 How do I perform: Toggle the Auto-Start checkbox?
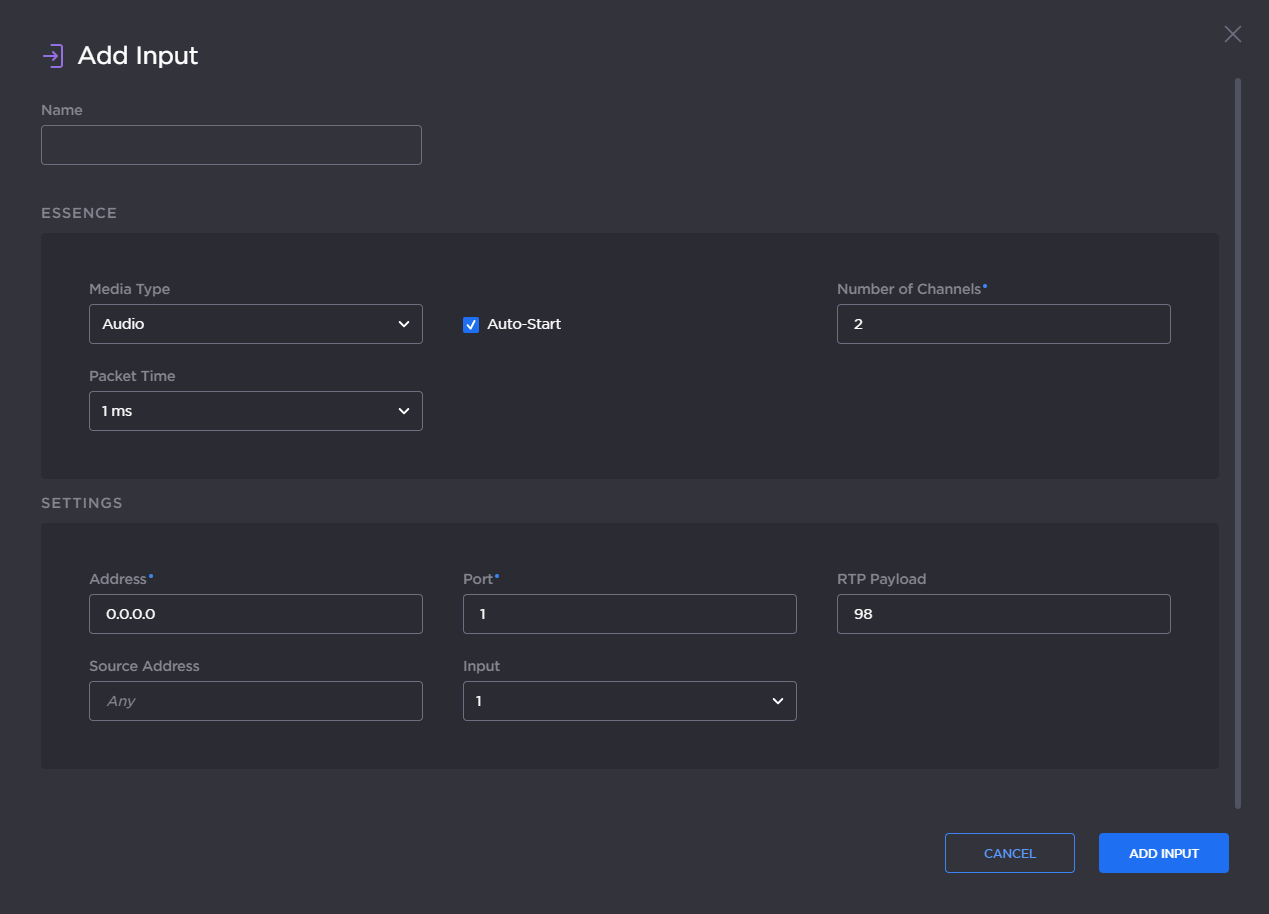pos(471,324)
